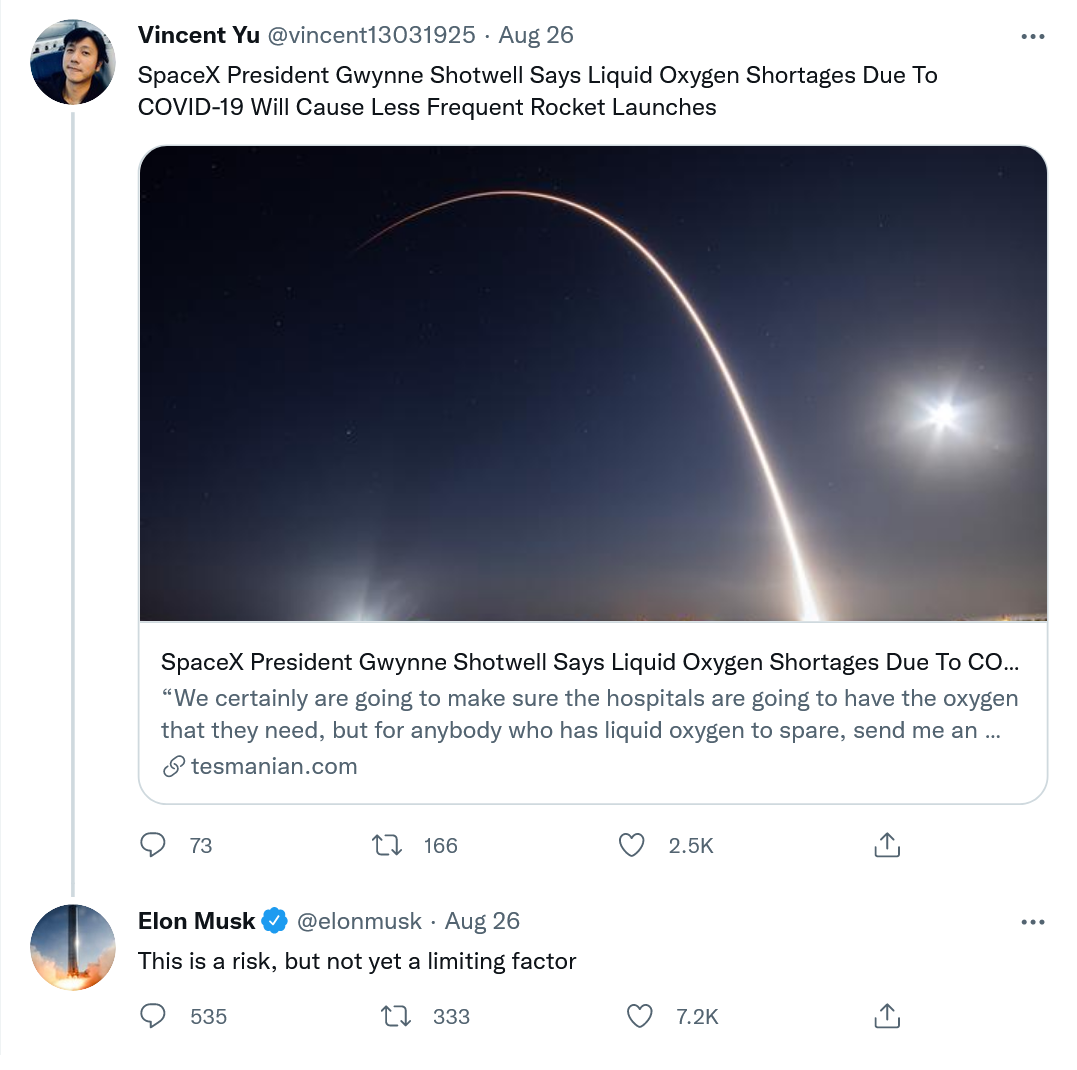
Task: Like Elon Musk's reply tweet
Action: pyautogui.click(x=640, y=1017)
